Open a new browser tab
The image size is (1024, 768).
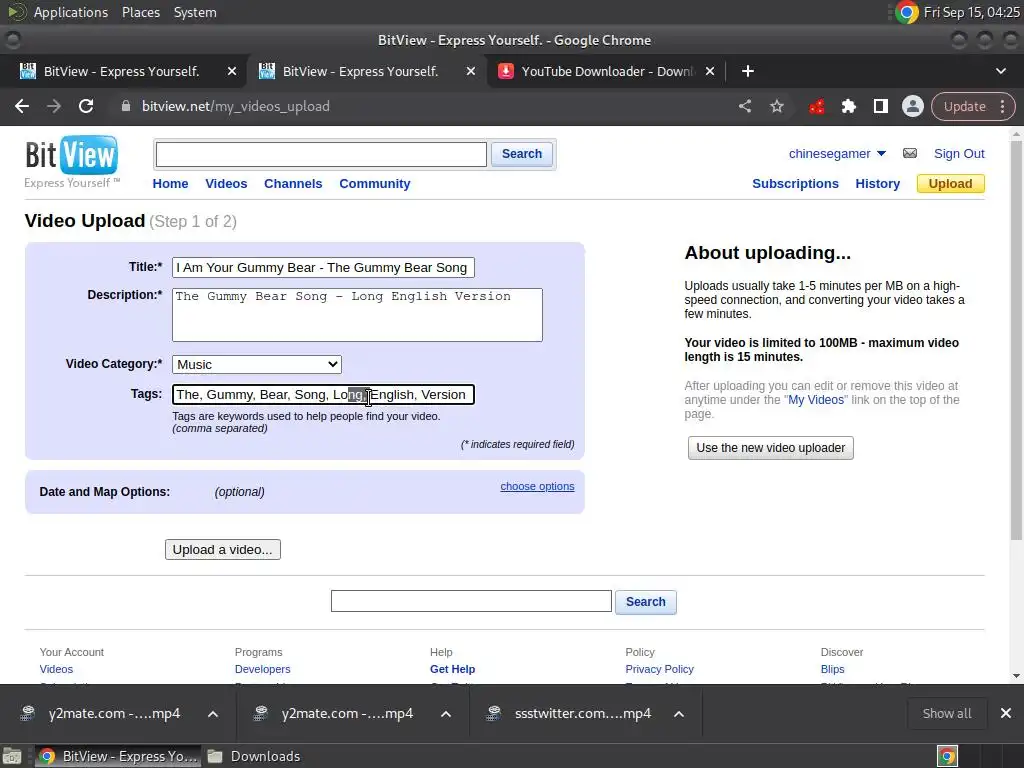(748, 71)
